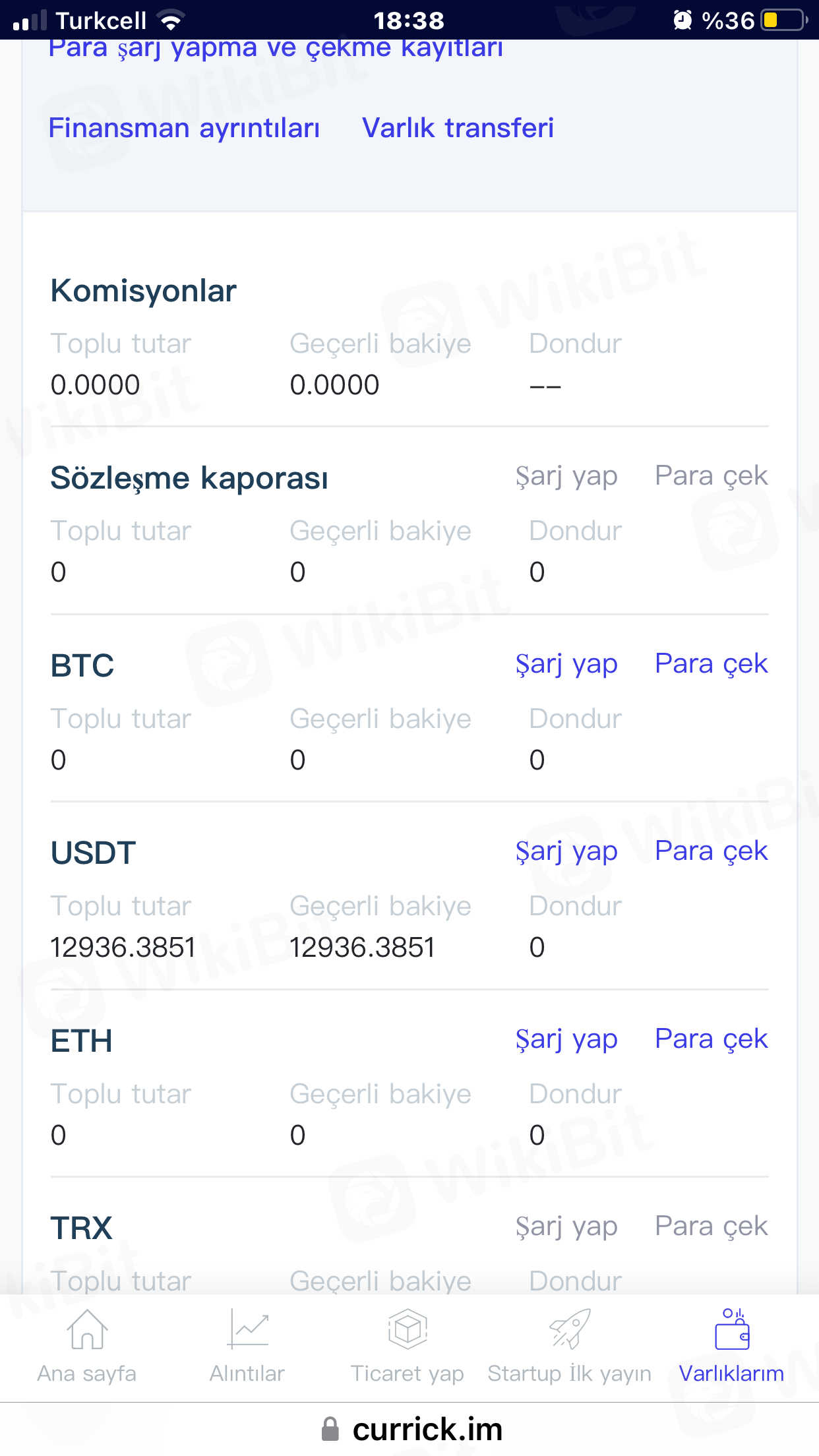Tap the Wi-Fi status icon

[171, 20]
